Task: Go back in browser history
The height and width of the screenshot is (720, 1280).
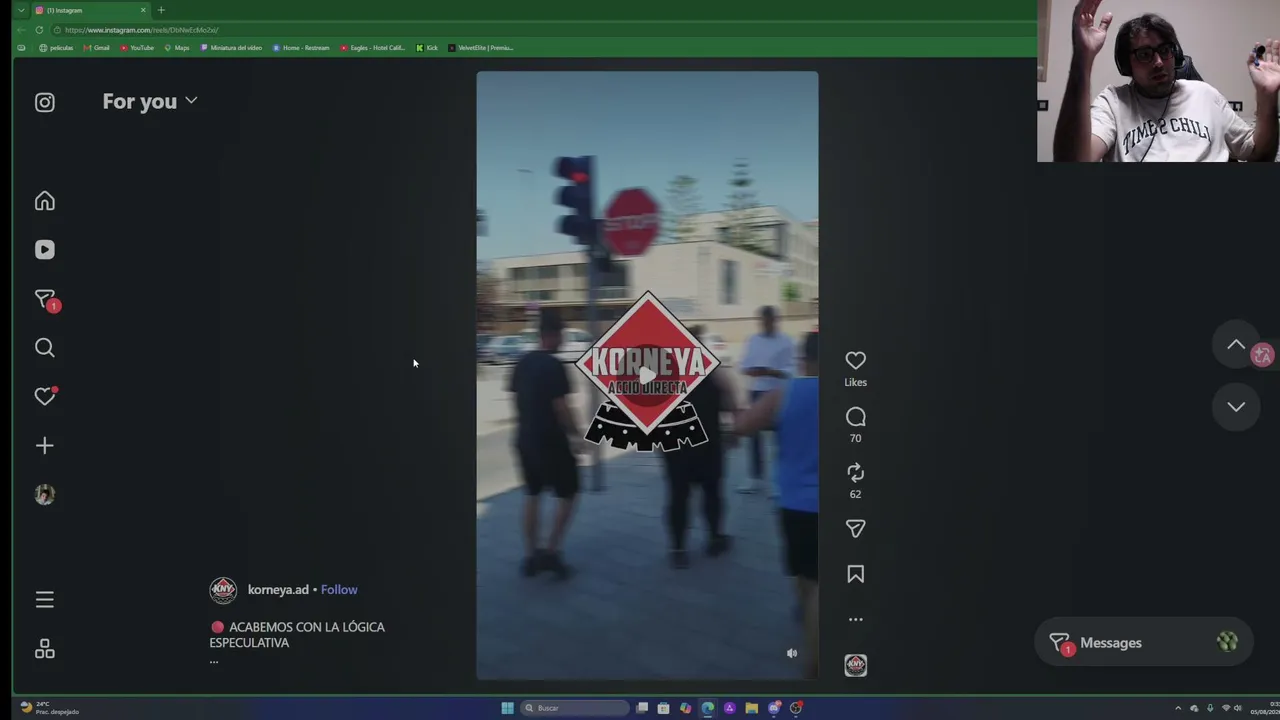Action: click(21, 30)
